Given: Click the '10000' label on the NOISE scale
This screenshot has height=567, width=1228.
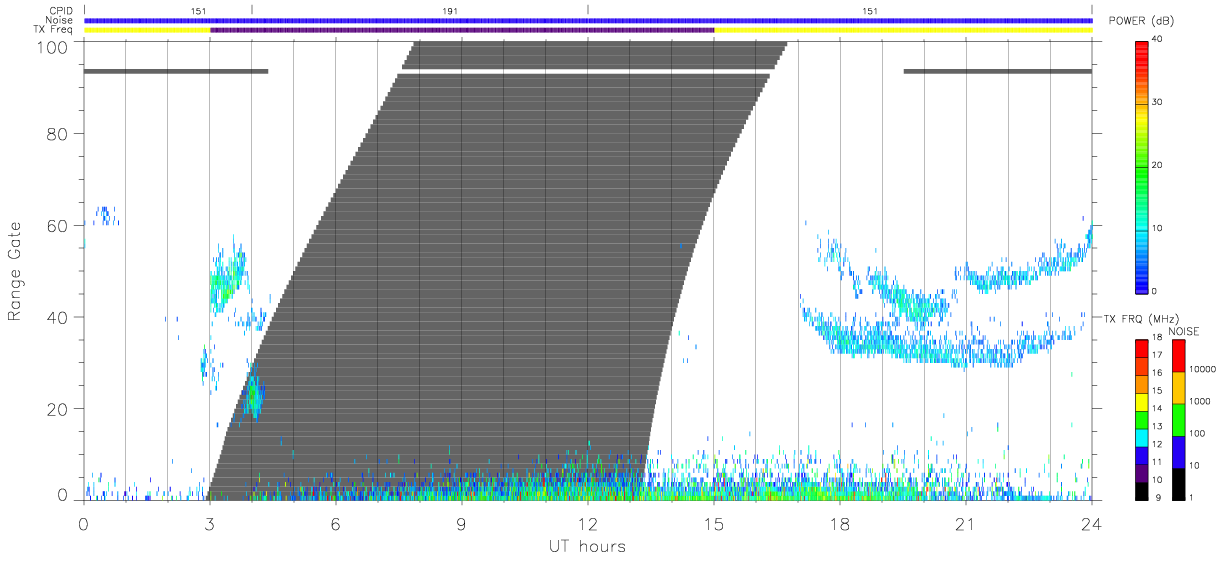Looking at the screenshot, I should [1202, 369].
